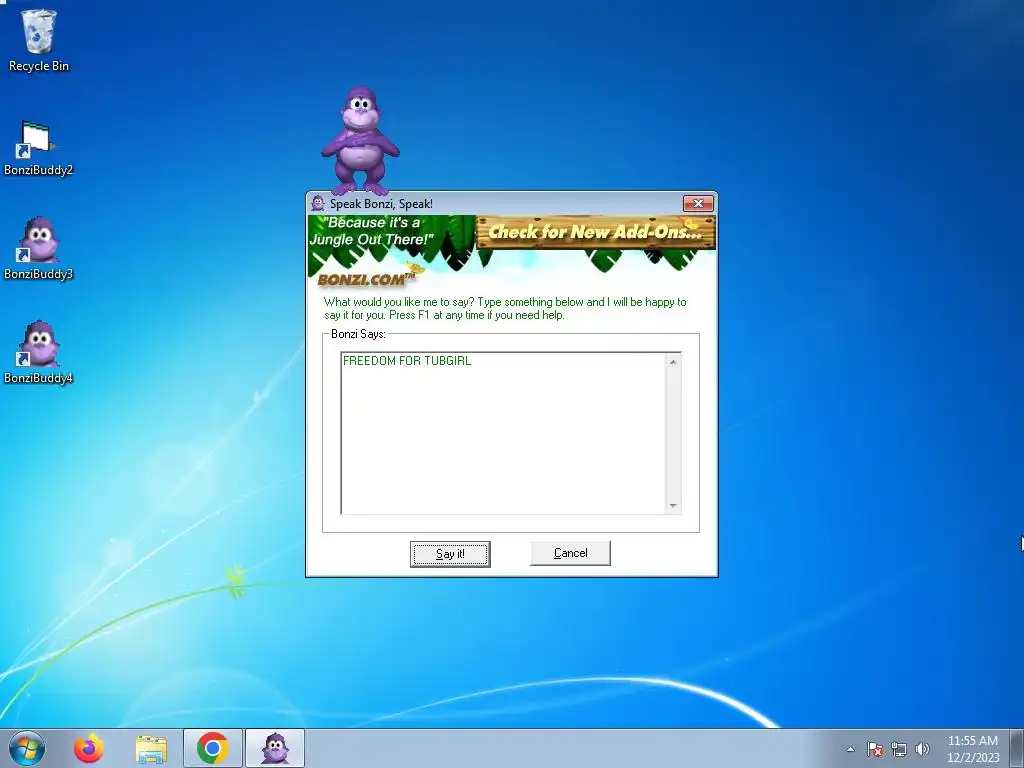Open the Action Center flag icon

pyautogui.click(x=875, y=749)
